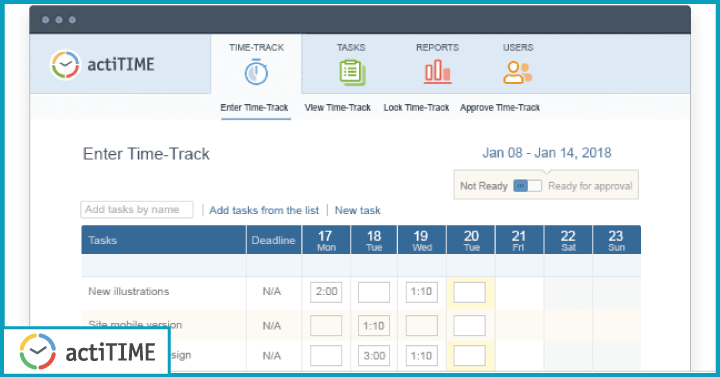Screen dimensions: 720x377
Task: Click the actiTIME logo badge at bottom-left
Action: (87, 352)
